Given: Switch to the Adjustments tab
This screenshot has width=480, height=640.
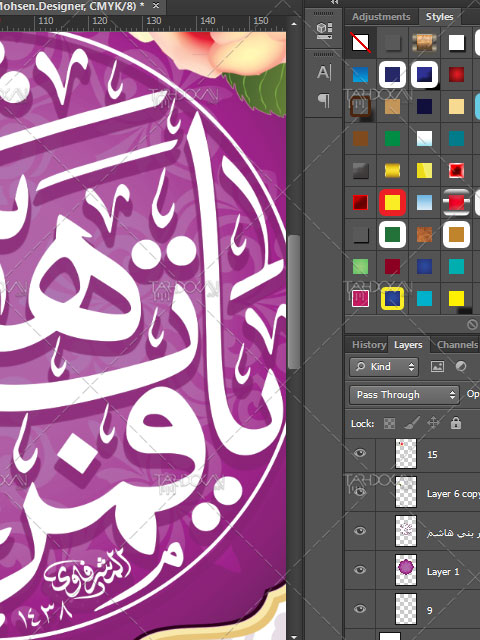Looking at the screenshot, I should pos(381,17).
